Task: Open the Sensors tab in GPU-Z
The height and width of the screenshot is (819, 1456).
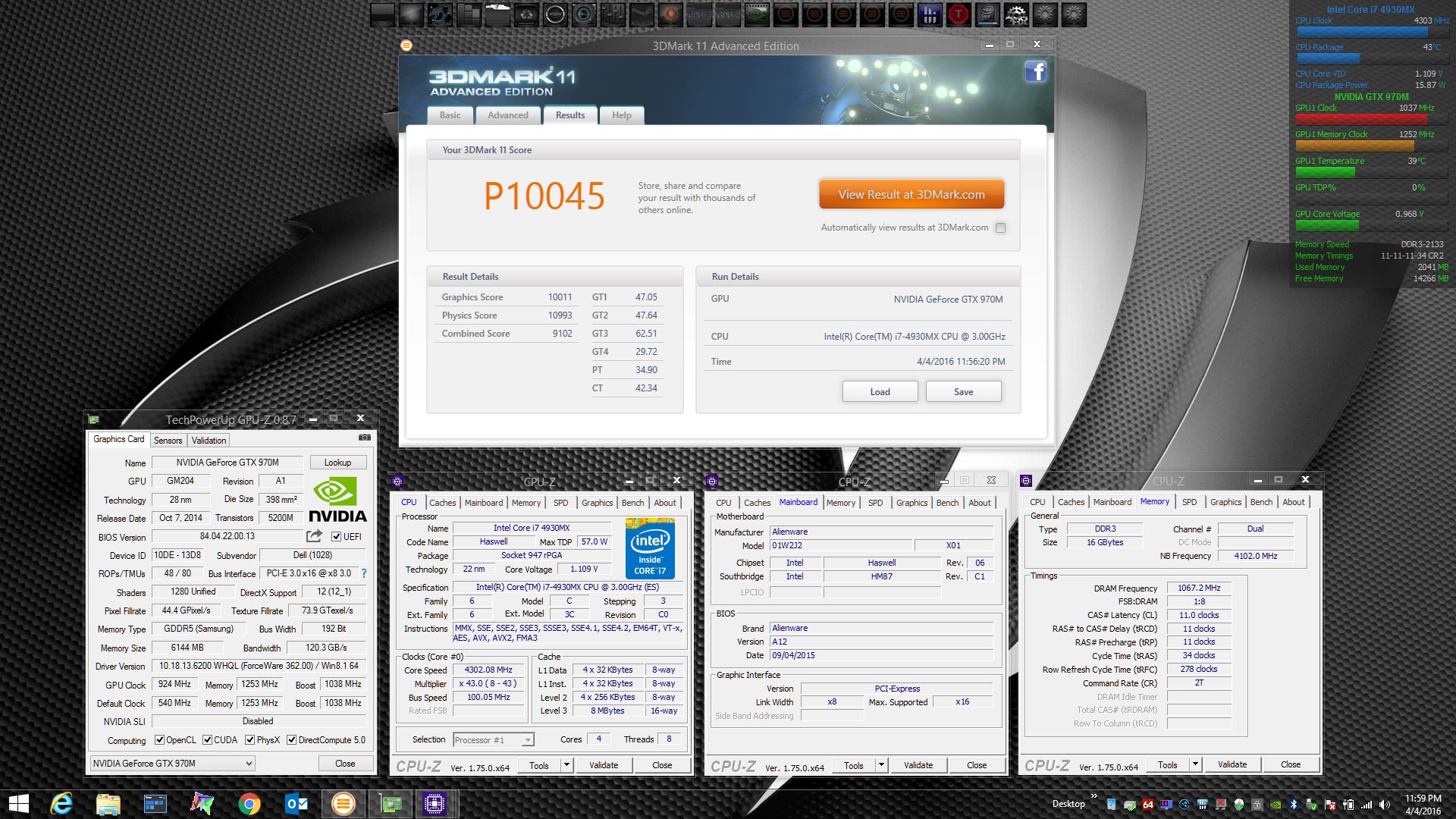Action: tap(168, 441)
